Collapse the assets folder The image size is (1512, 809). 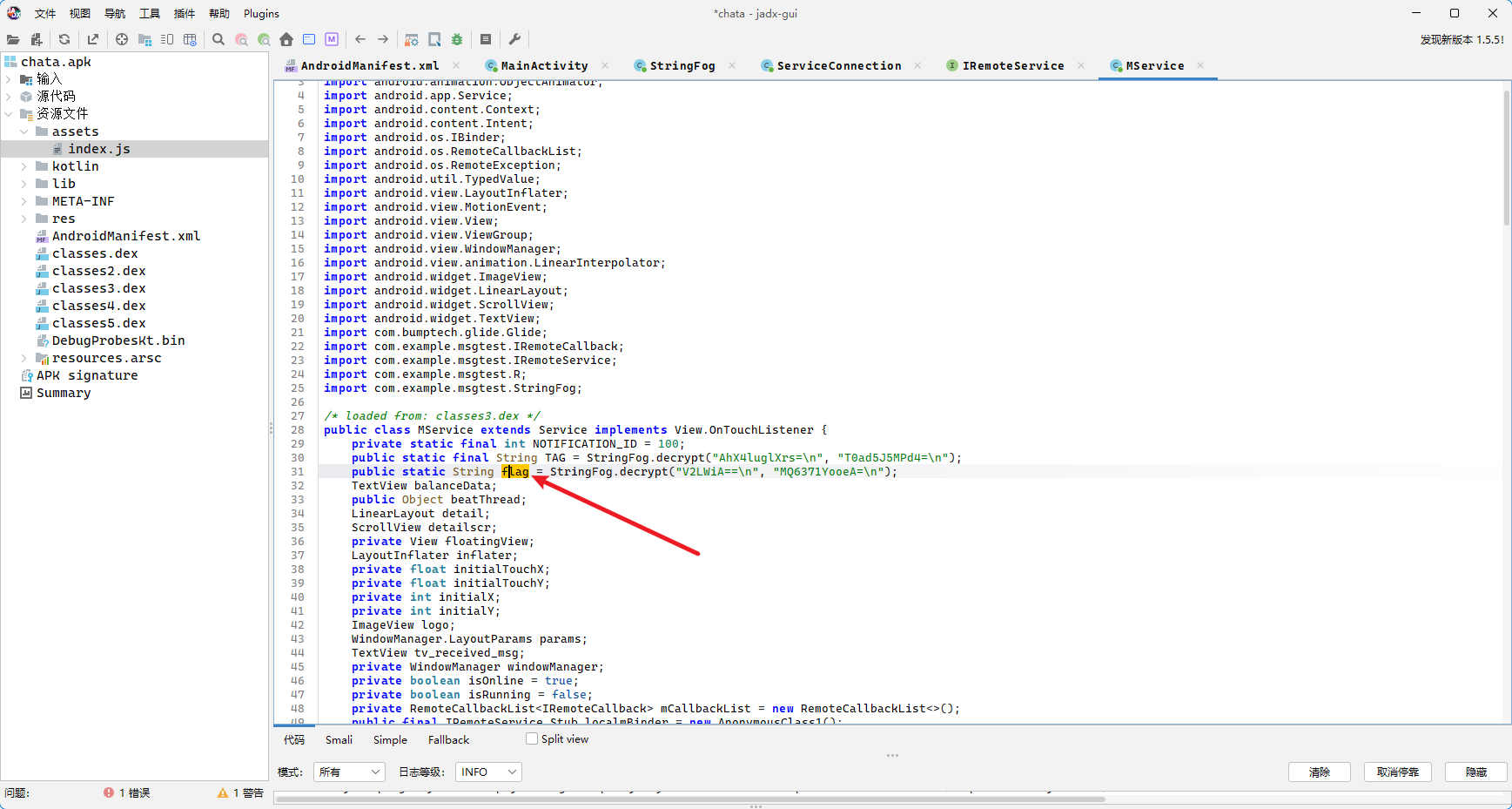pos(24,131)
